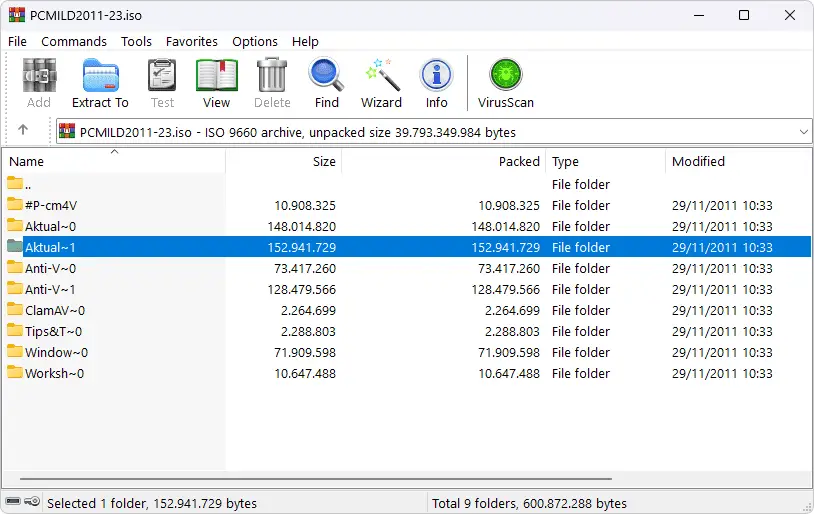Maximize the PCMILD2011-23.iso window
The image size is (814, 514).
[744, 15]
